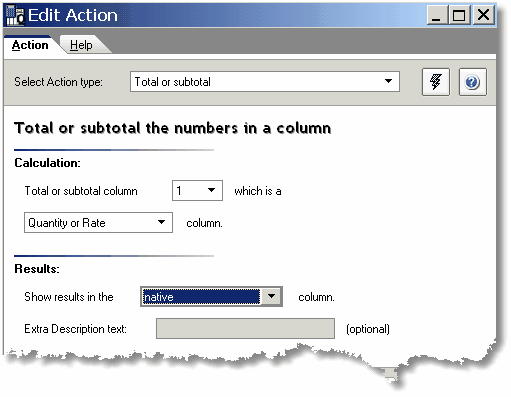
Task: Expand the native column dropdown arrow
Action: (271, 296)
